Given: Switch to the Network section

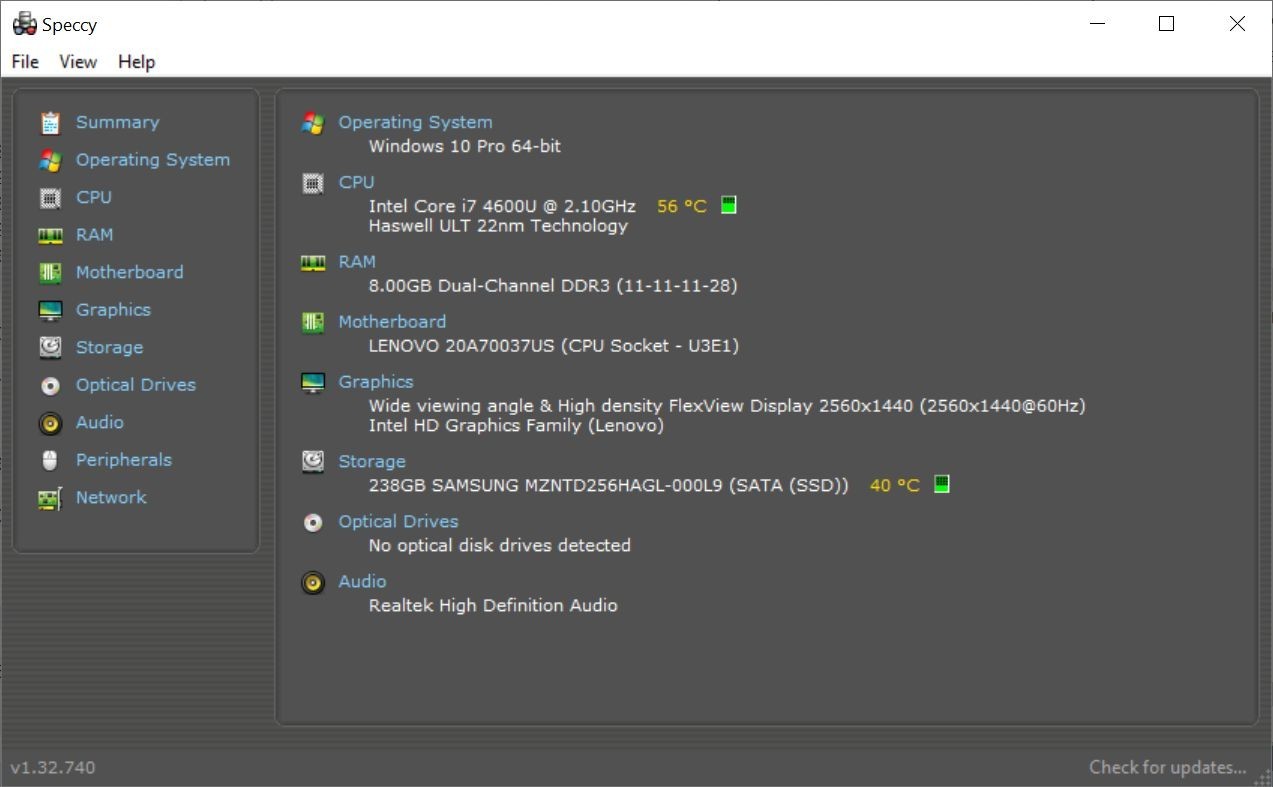Looking at the screenshot, I should 111,498.
